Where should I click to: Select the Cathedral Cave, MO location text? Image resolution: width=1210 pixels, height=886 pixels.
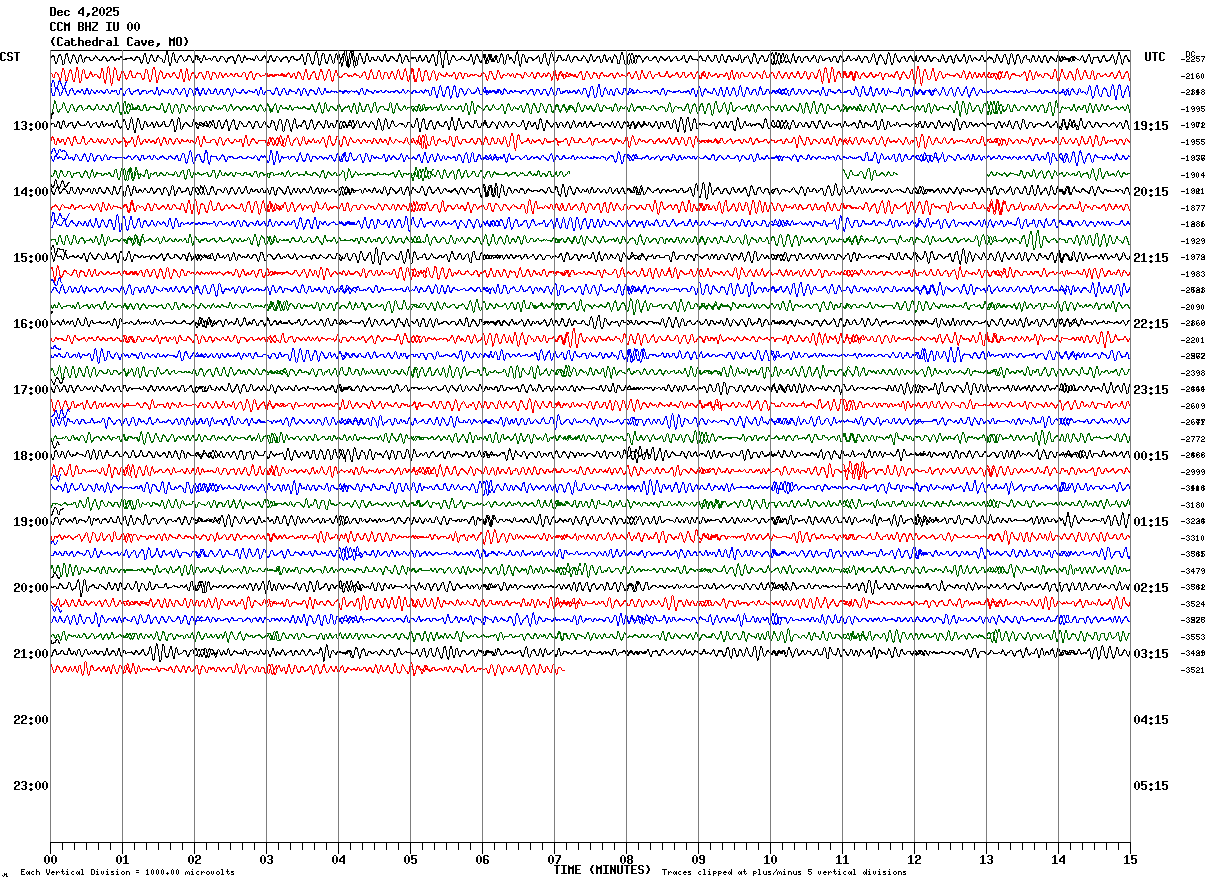(x=119, y=42)
